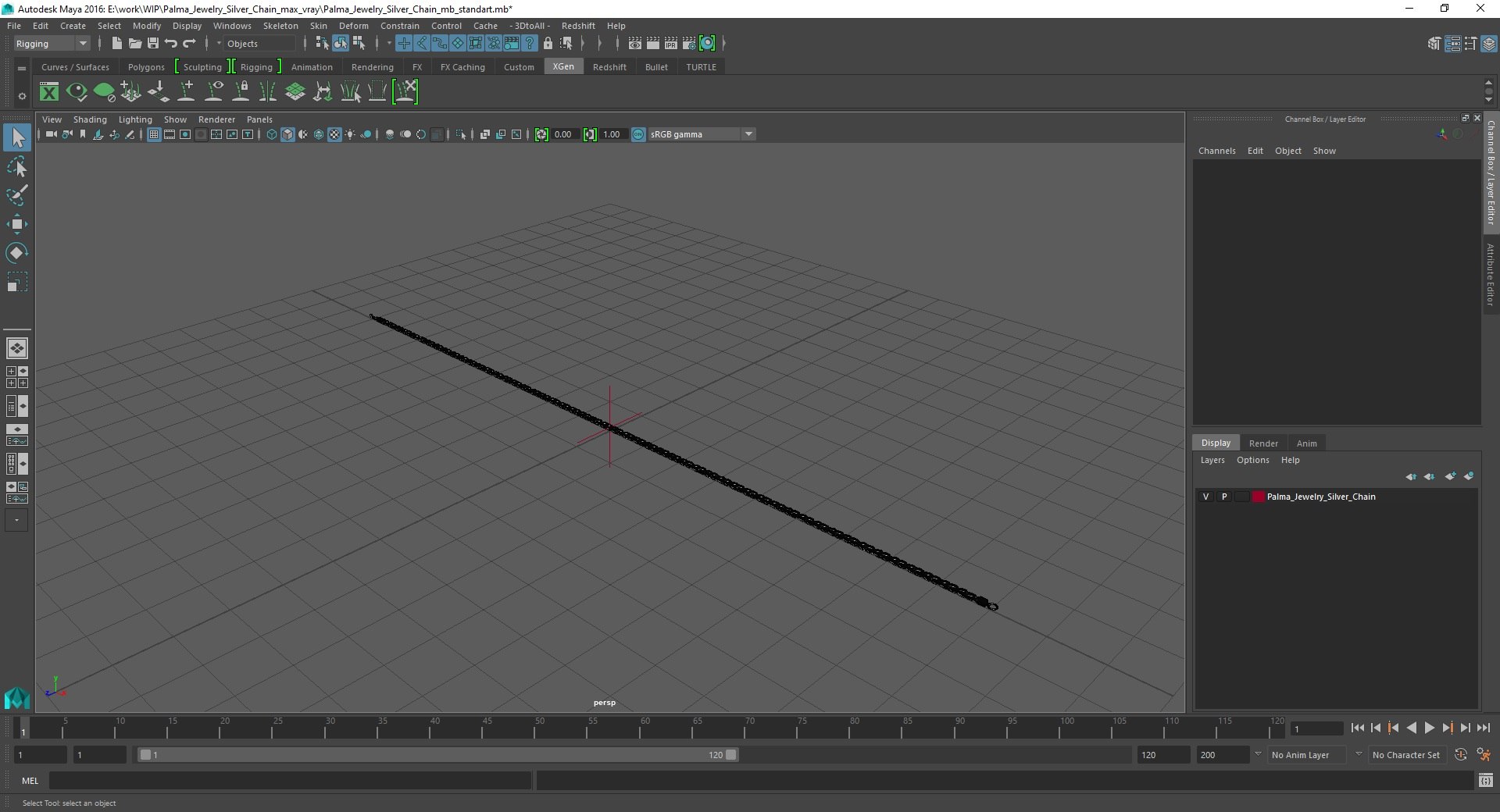Open Skeleton menu in menu bar
Viewport: 1500px width, 812px height.
(280, 26)
